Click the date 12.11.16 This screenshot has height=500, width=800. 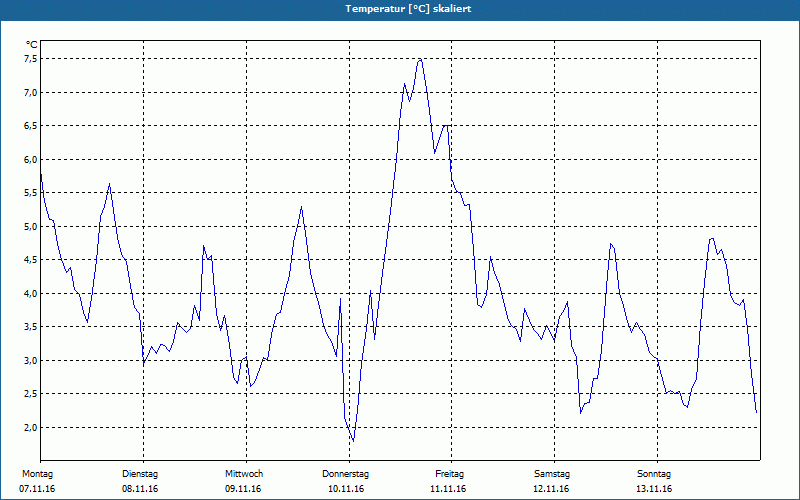tap(551, 489)
